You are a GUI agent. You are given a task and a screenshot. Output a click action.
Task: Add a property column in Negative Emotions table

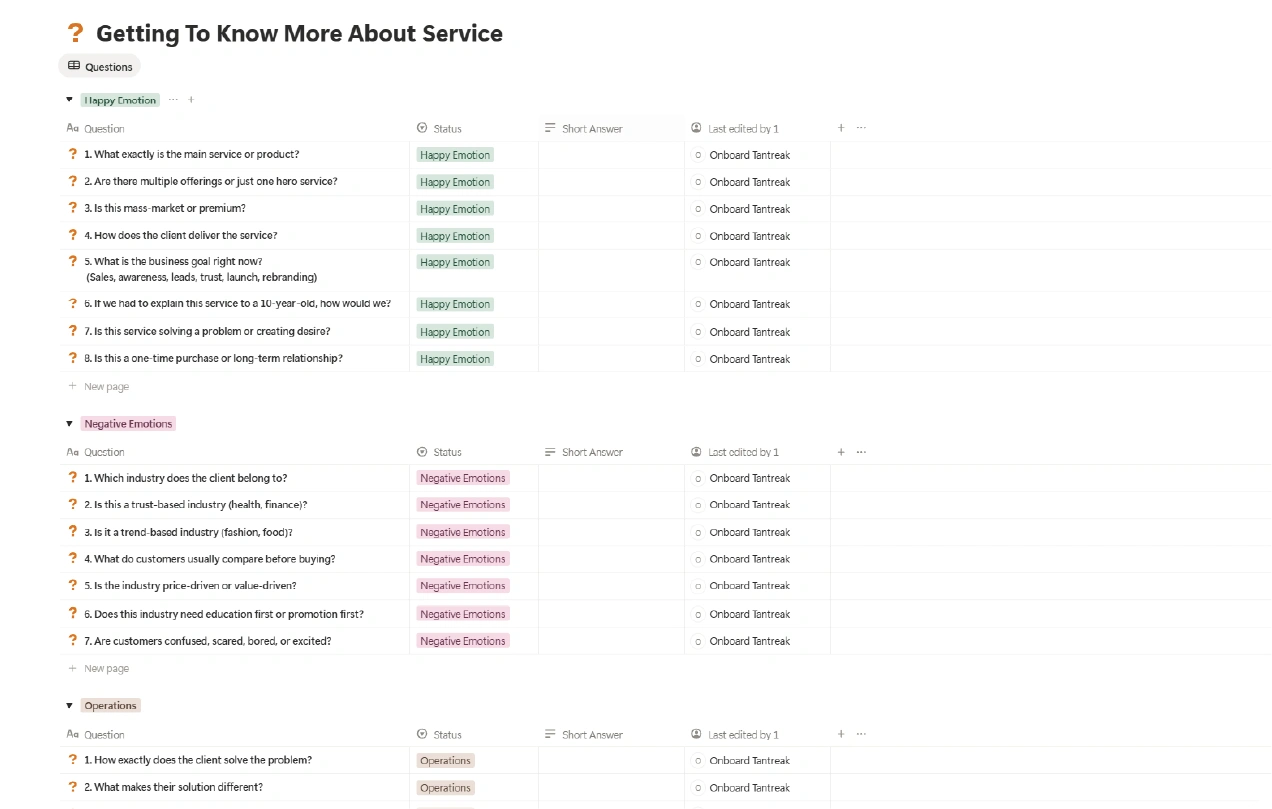coord(841,452)
